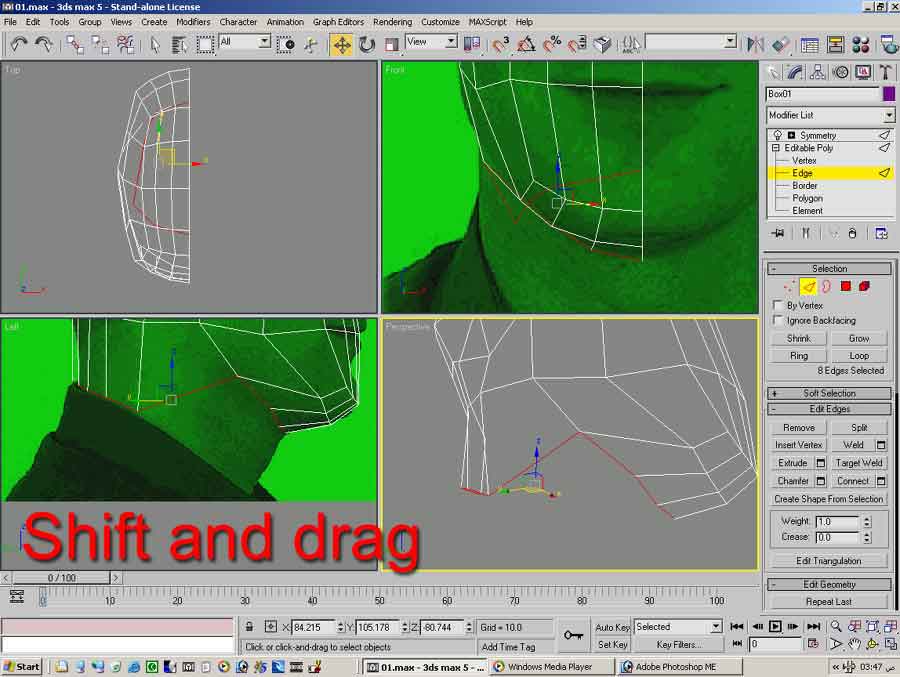Toggle the angle snap icon
The height and width of the screenshot is (677, 900).
coord(526,44)
